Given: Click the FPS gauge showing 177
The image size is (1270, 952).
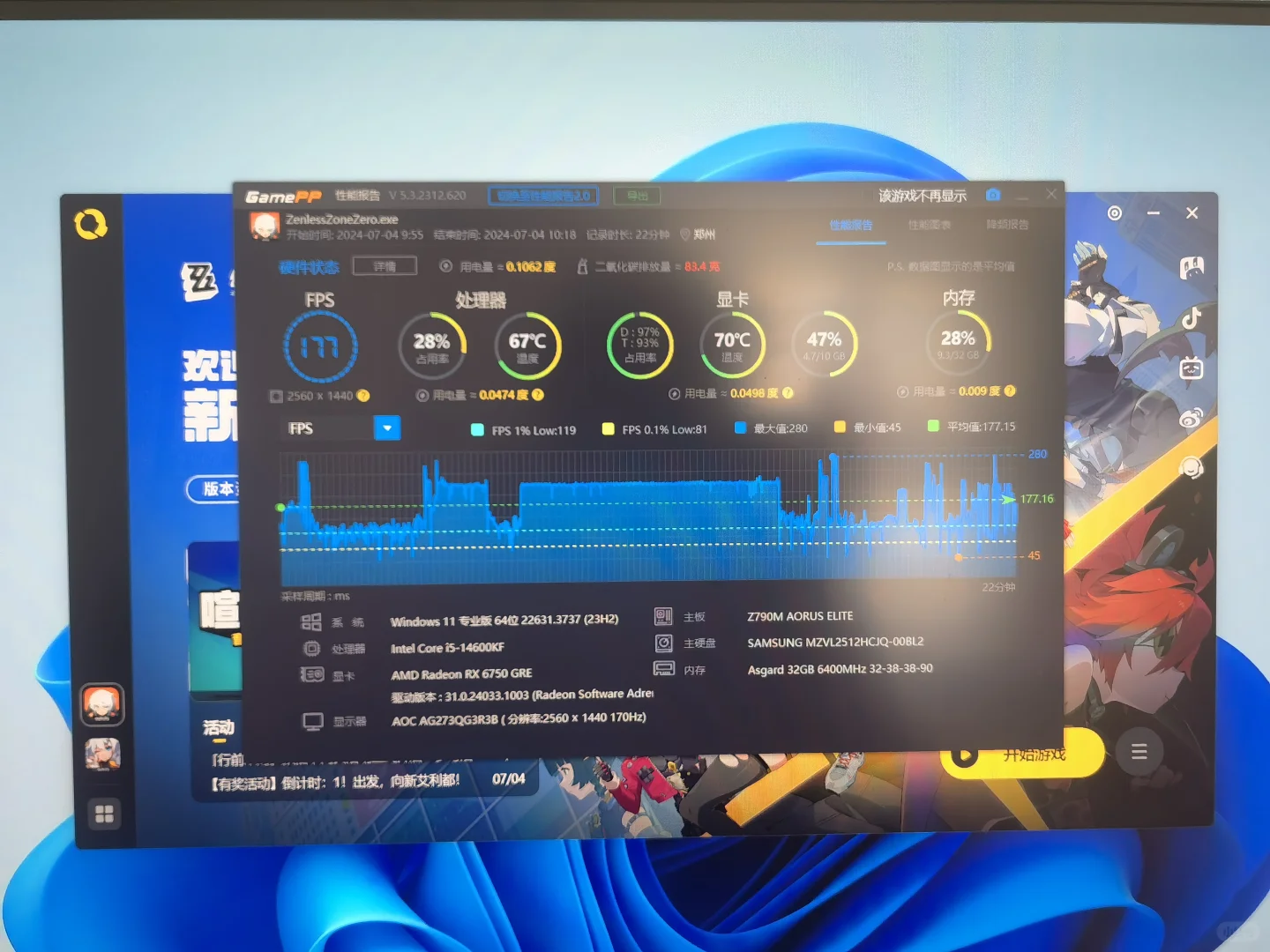Looking at the screenshot, I should 320,346.
